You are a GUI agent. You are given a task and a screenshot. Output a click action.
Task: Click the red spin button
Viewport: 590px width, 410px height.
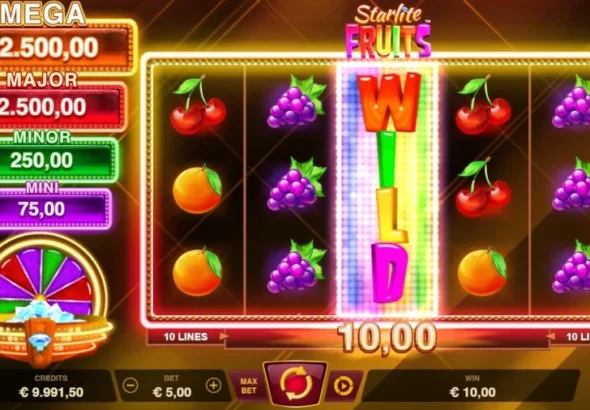pyautogui.click(x=295, y=385)
